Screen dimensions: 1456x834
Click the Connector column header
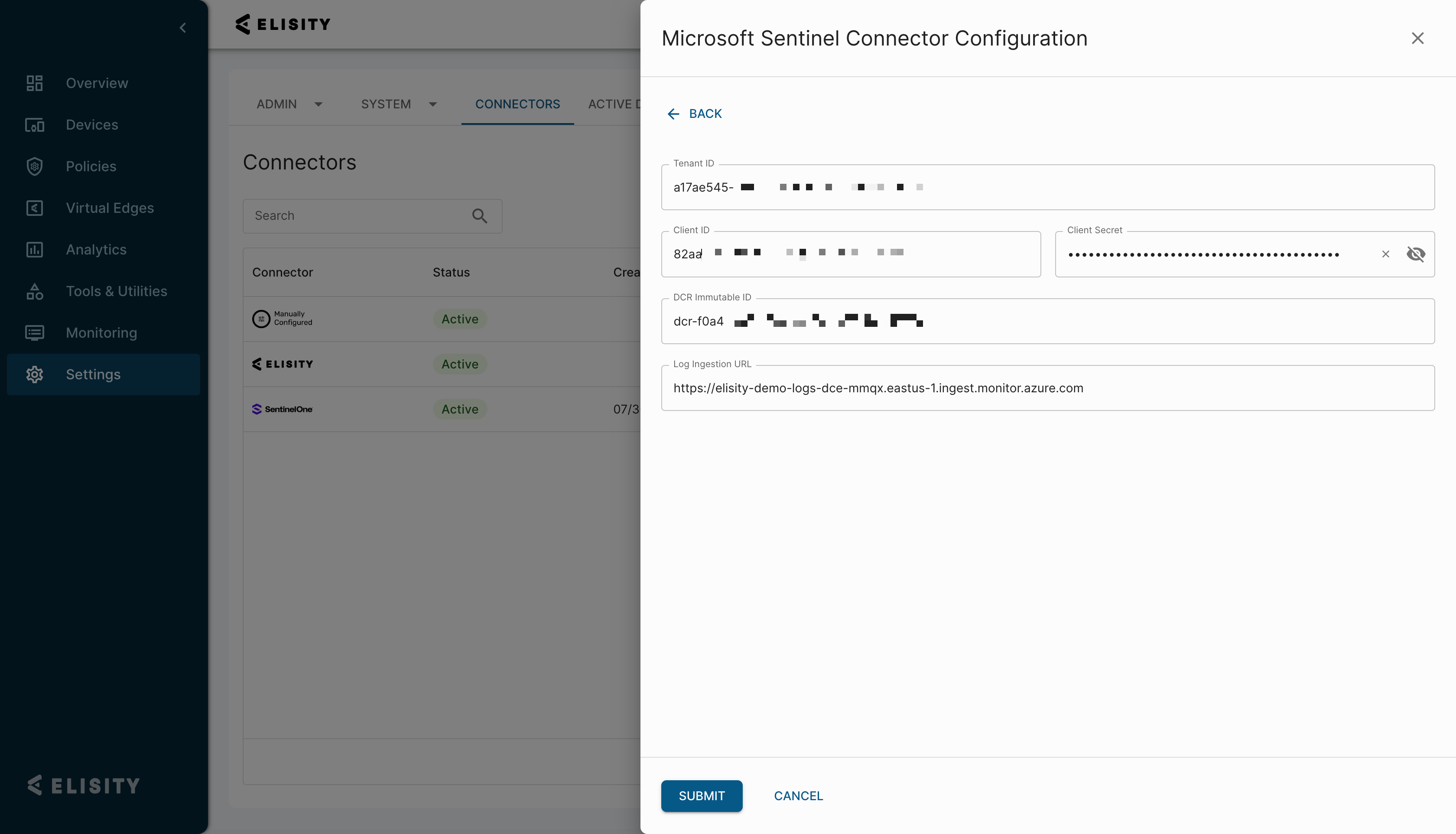tap(282, 272)
